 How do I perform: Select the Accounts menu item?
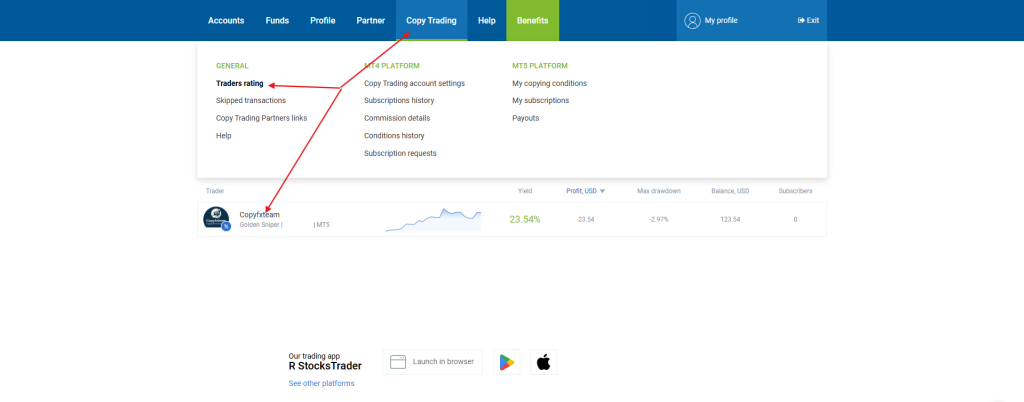point(226,20)
